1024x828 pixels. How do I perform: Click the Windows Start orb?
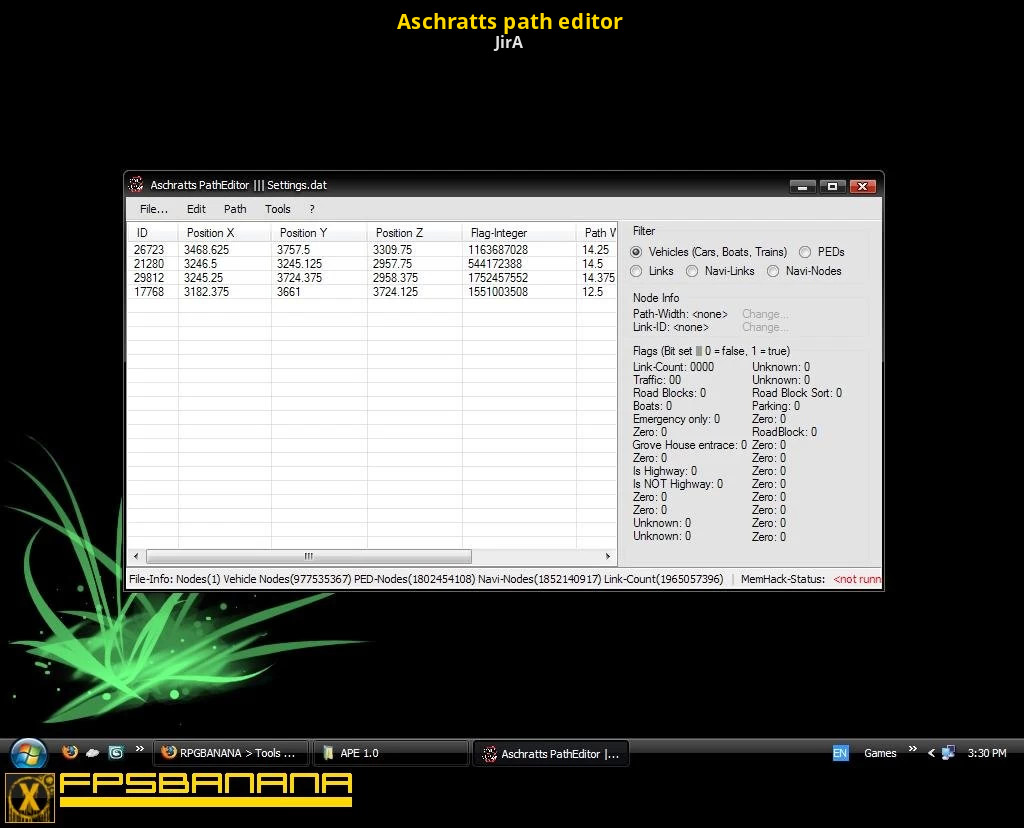click(27, 753)
